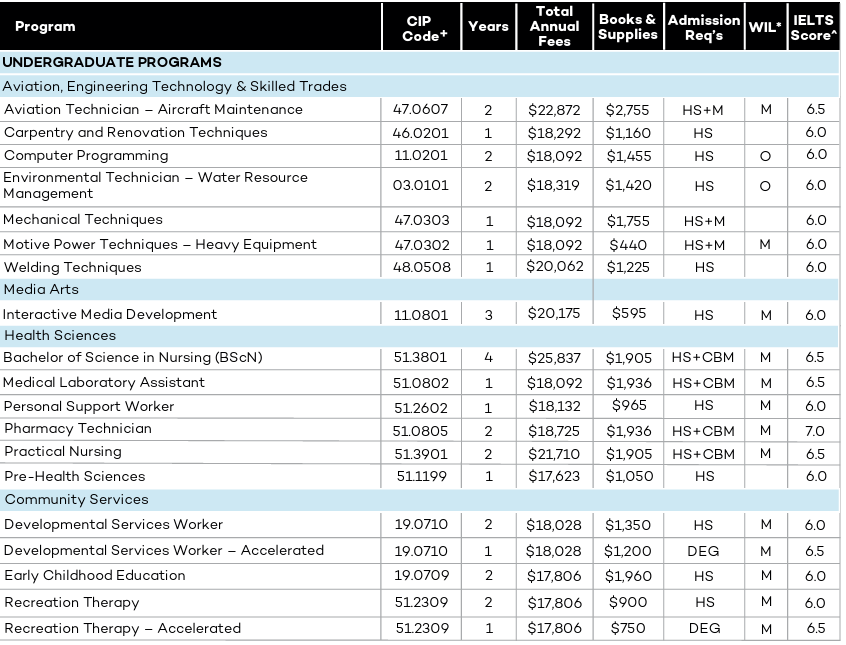Viewport: 846px width, 645px height.
Task: Select the Health Sciences category row
Action: (x=60, y=335)
